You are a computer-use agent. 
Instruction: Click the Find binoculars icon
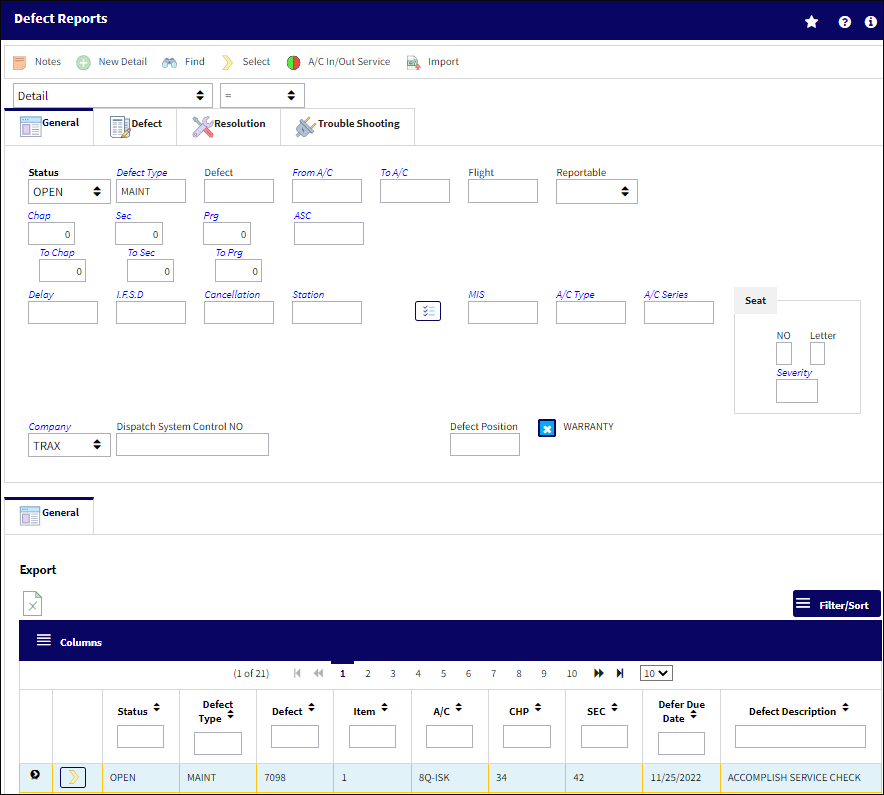[x=170, y=63]
